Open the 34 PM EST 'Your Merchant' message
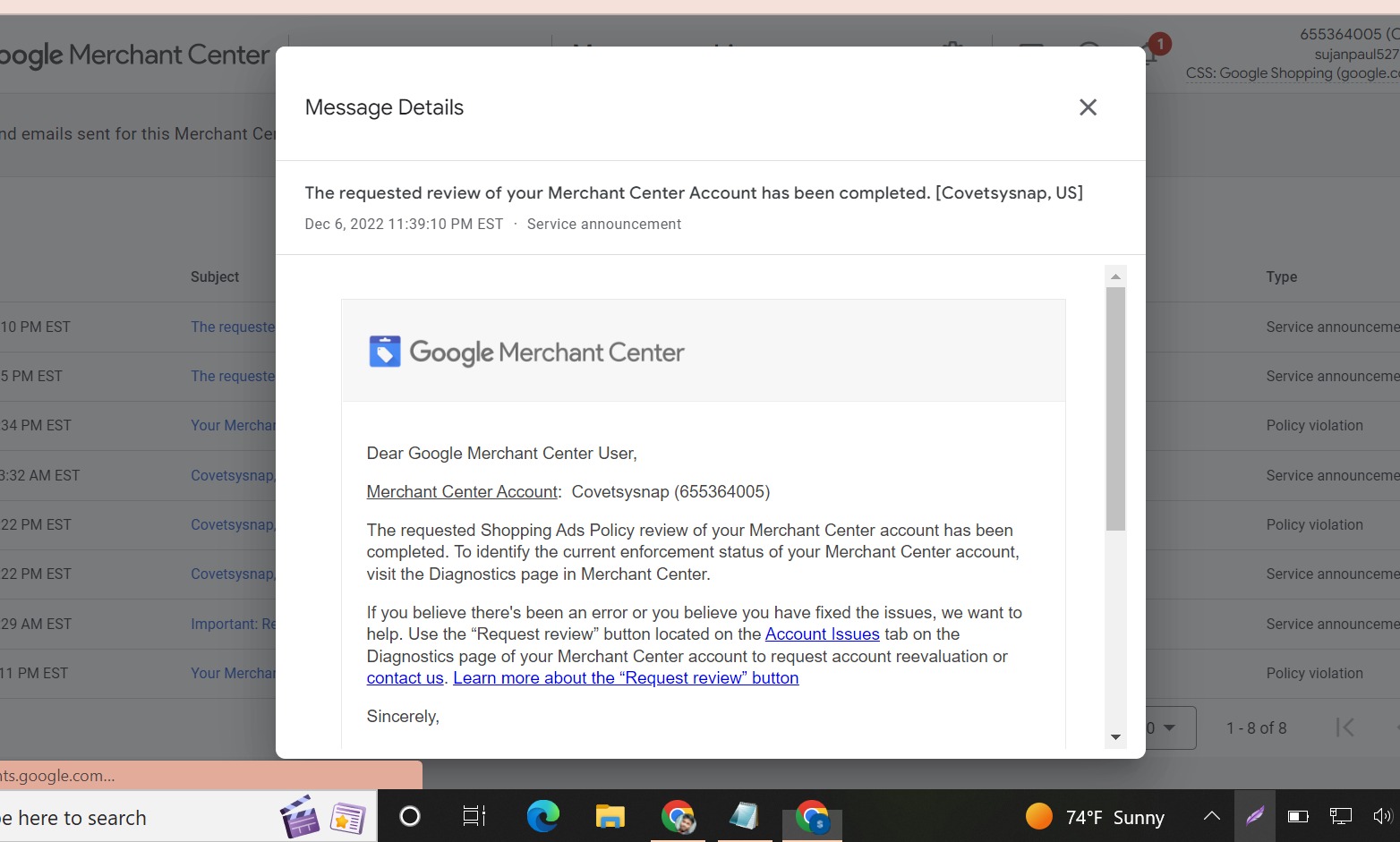The image size is (1400, 842). click(x=233, y=426)
